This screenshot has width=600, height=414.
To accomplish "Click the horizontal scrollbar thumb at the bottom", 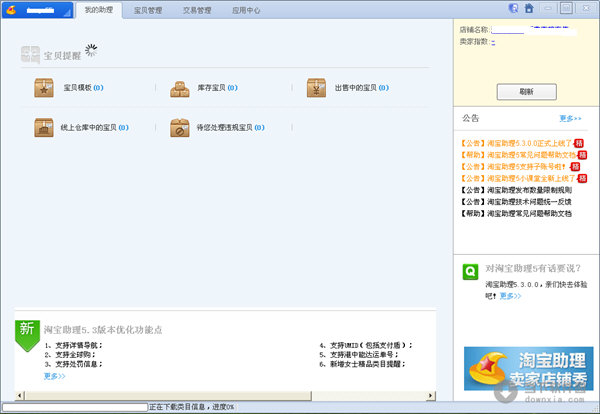I will 168,395.
